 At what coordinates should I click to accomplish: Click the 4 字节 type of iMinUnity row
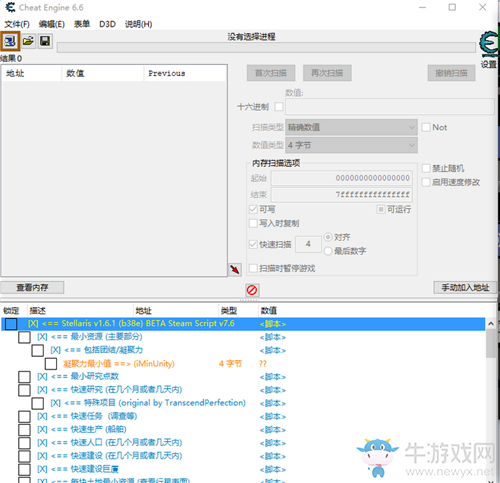230,364
